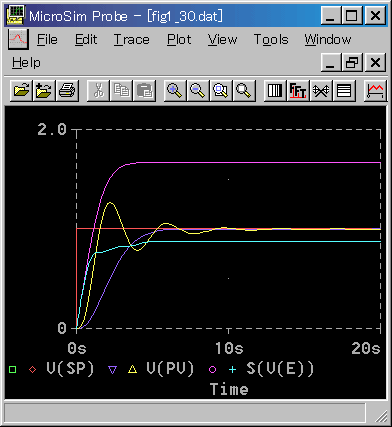392x427 pixels.
Task: Click the green square legend marker
Action: point(13,369)
